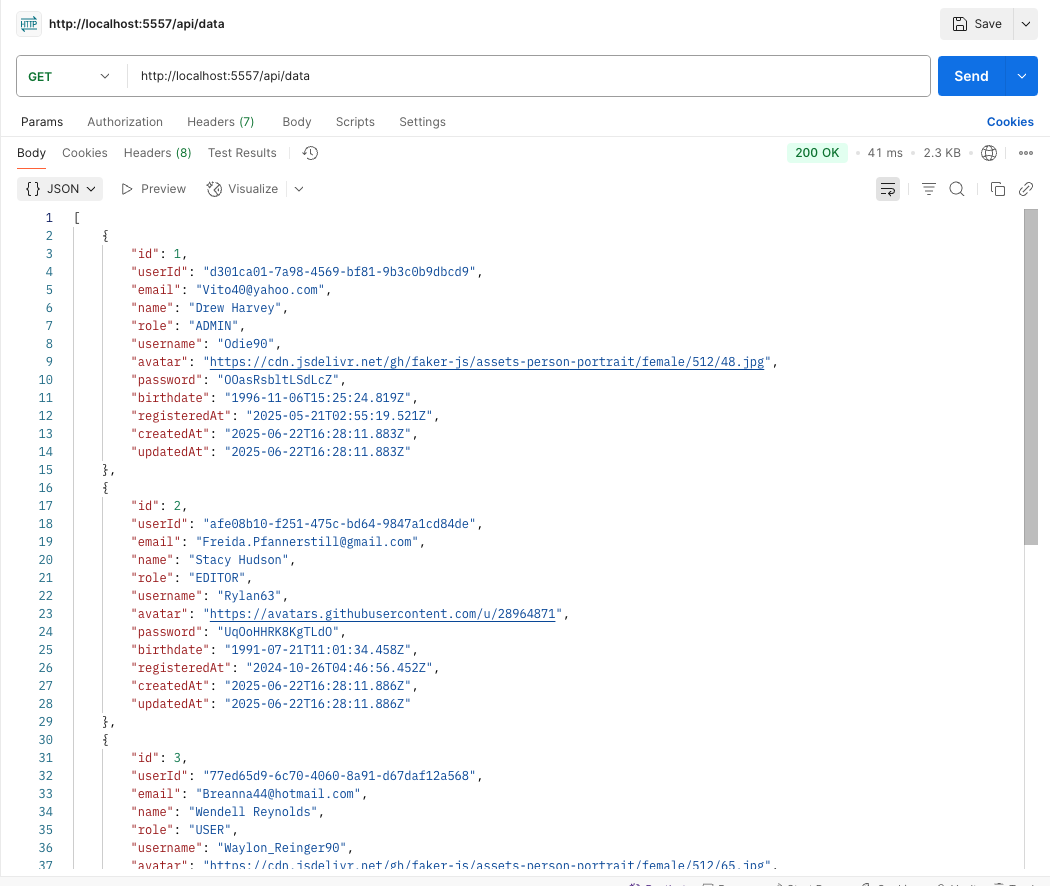Open the Scripts tab

[355, 122]
